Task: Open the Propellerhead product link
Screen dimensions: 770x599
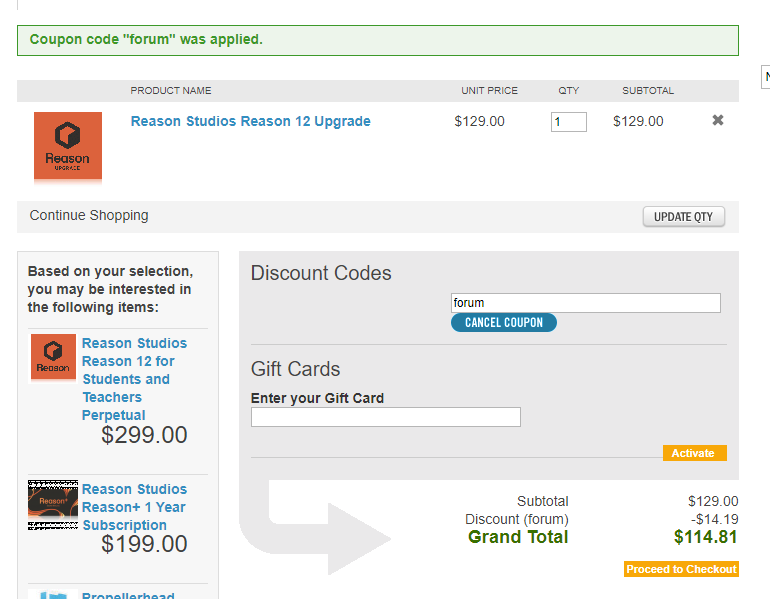Action: (128, 595)
